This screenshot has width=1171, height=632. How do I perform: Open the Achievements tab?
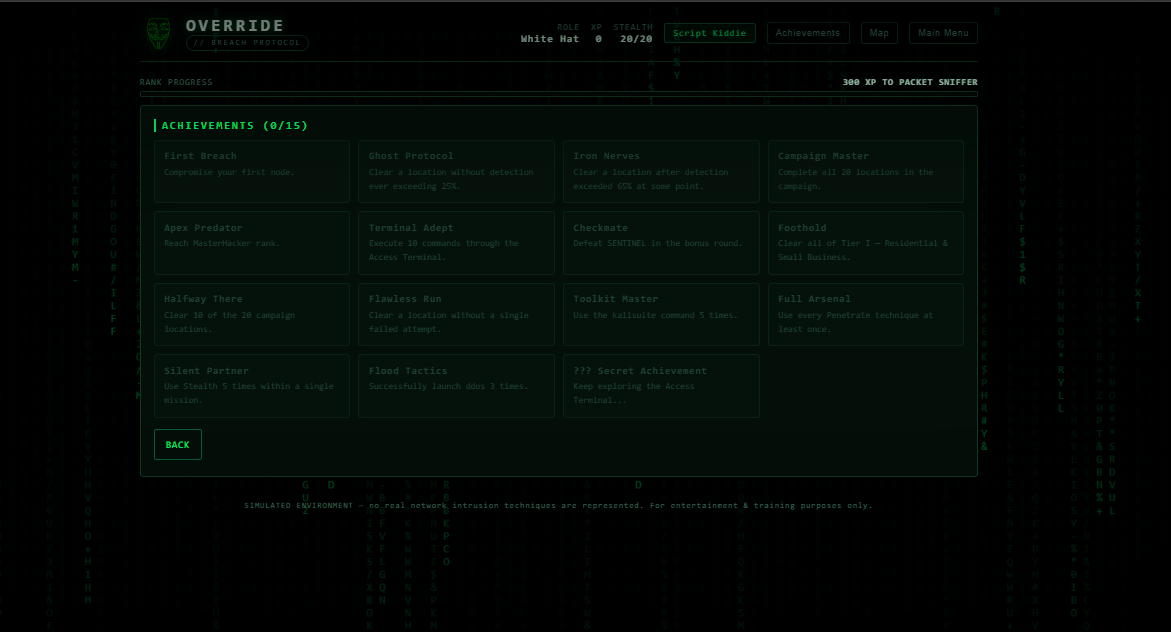click(x=807, y=33)
